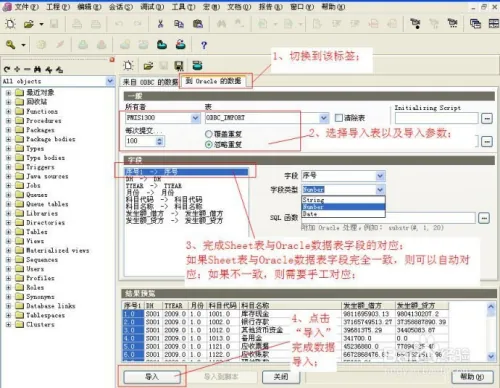500x388 pixels.
Task: Expand the Functions tree node
Action: [x=8, y=111]
